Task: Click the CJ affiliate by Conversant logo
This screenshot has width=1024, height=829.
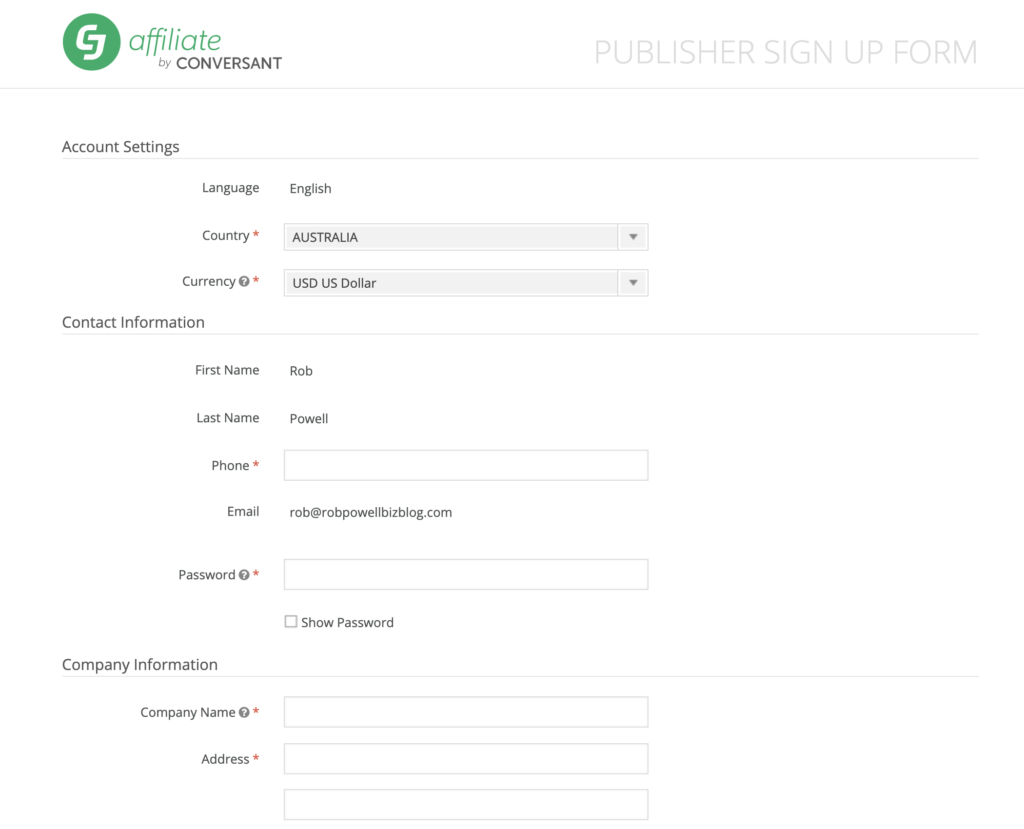Action: 172,42
